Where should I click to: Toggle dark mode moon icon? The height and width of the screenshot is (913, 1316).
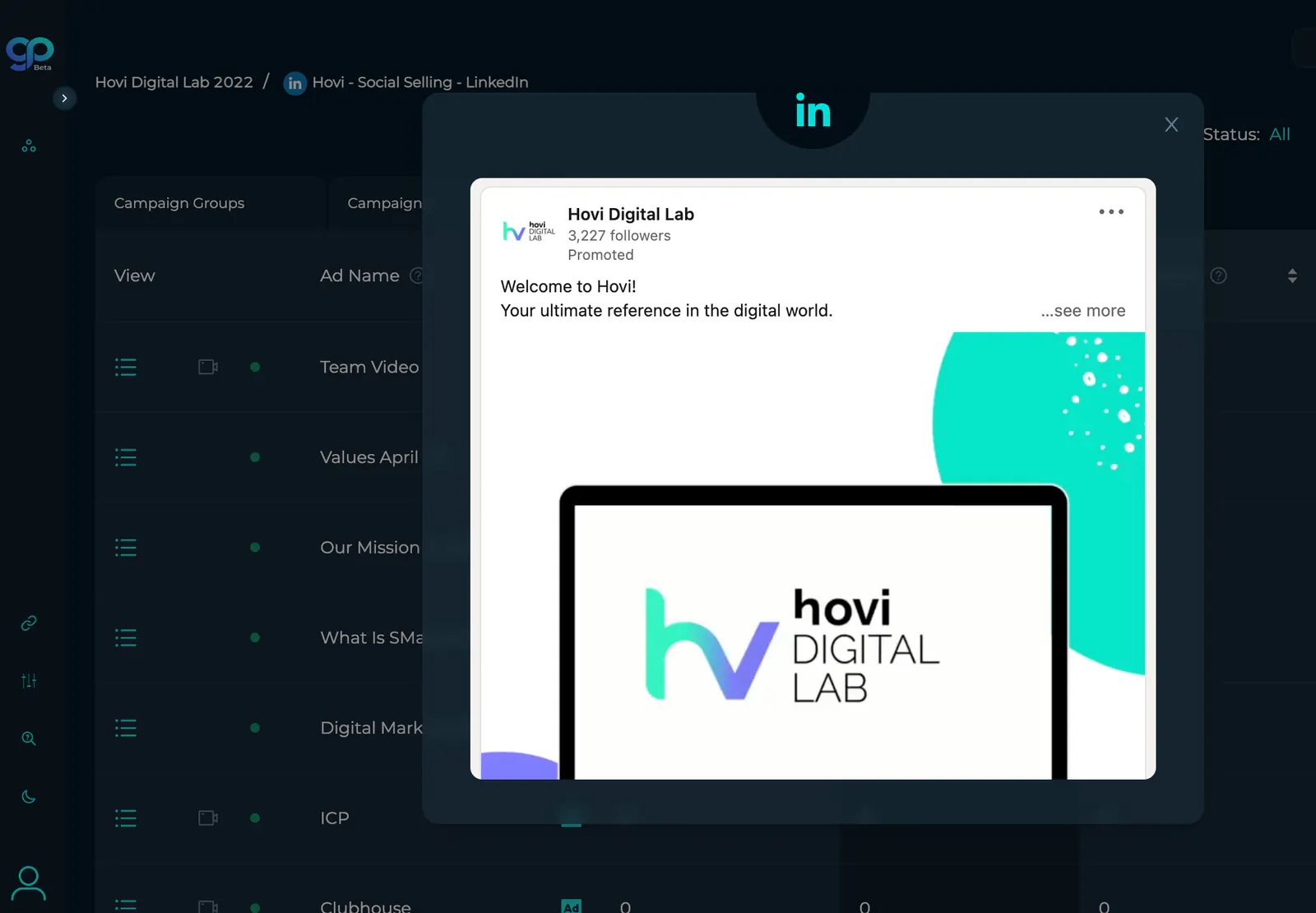(x=29, y=796)
